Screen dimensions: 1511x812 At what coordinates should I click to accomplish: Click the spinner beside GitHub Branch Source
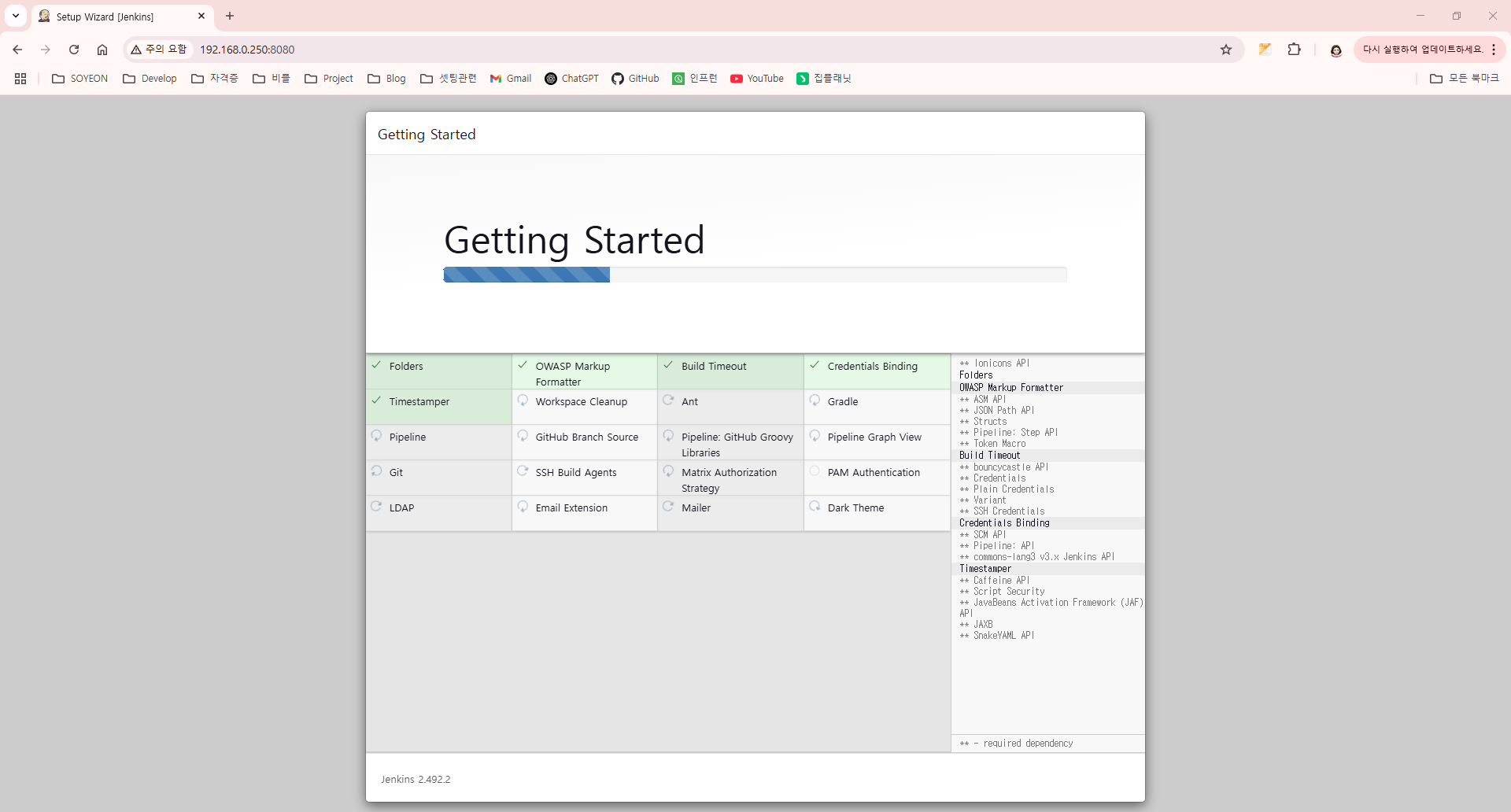[x=523, y=436]
